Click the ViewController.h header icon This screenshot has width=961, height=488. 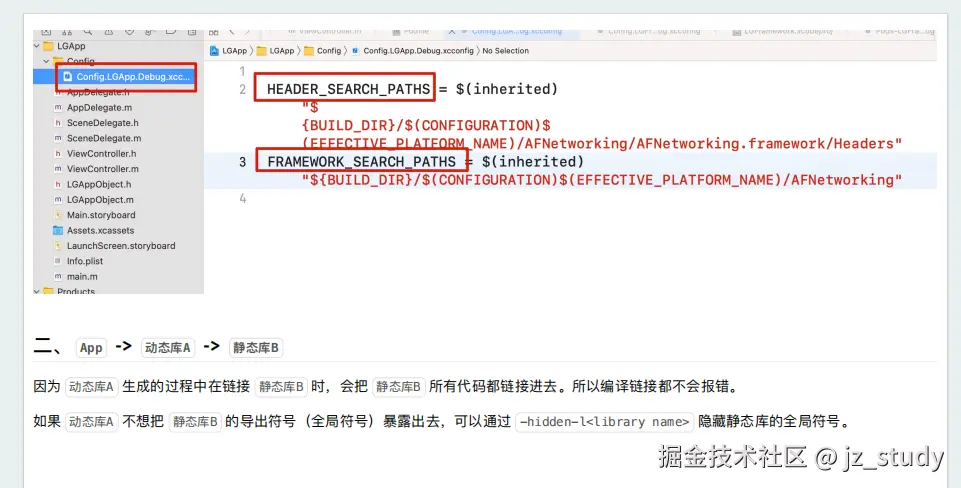point(58,153)
